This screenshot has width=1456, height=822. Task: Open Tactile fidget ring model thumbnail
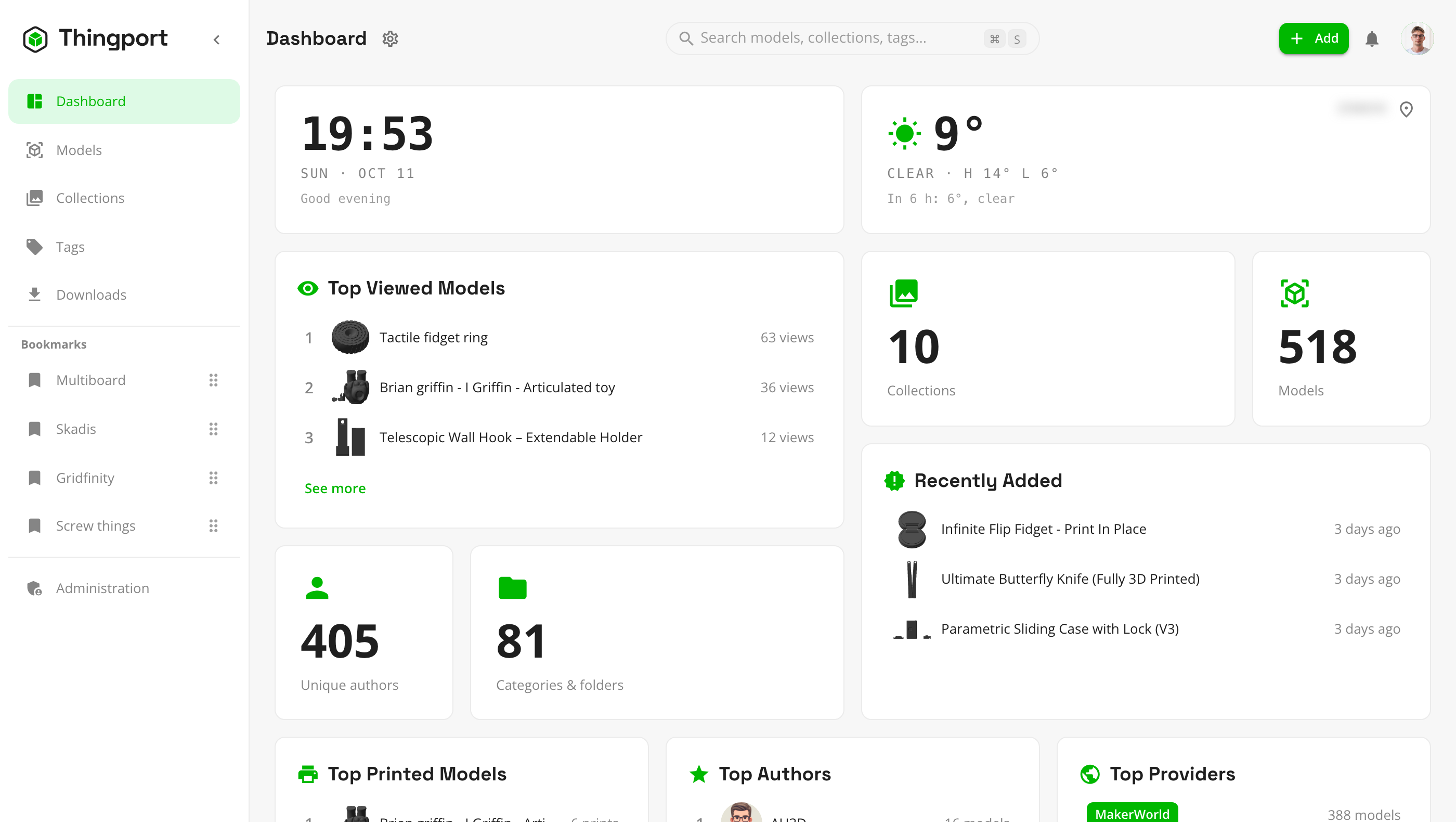point(350,337)
